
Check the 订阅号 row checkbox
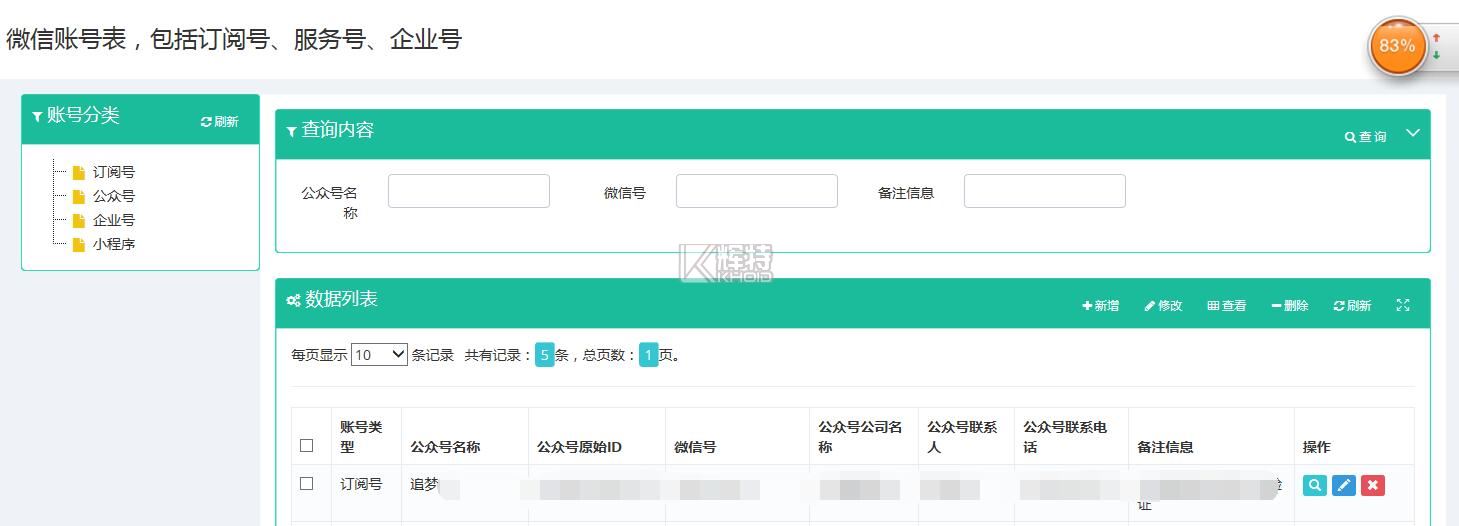[307, 484]
